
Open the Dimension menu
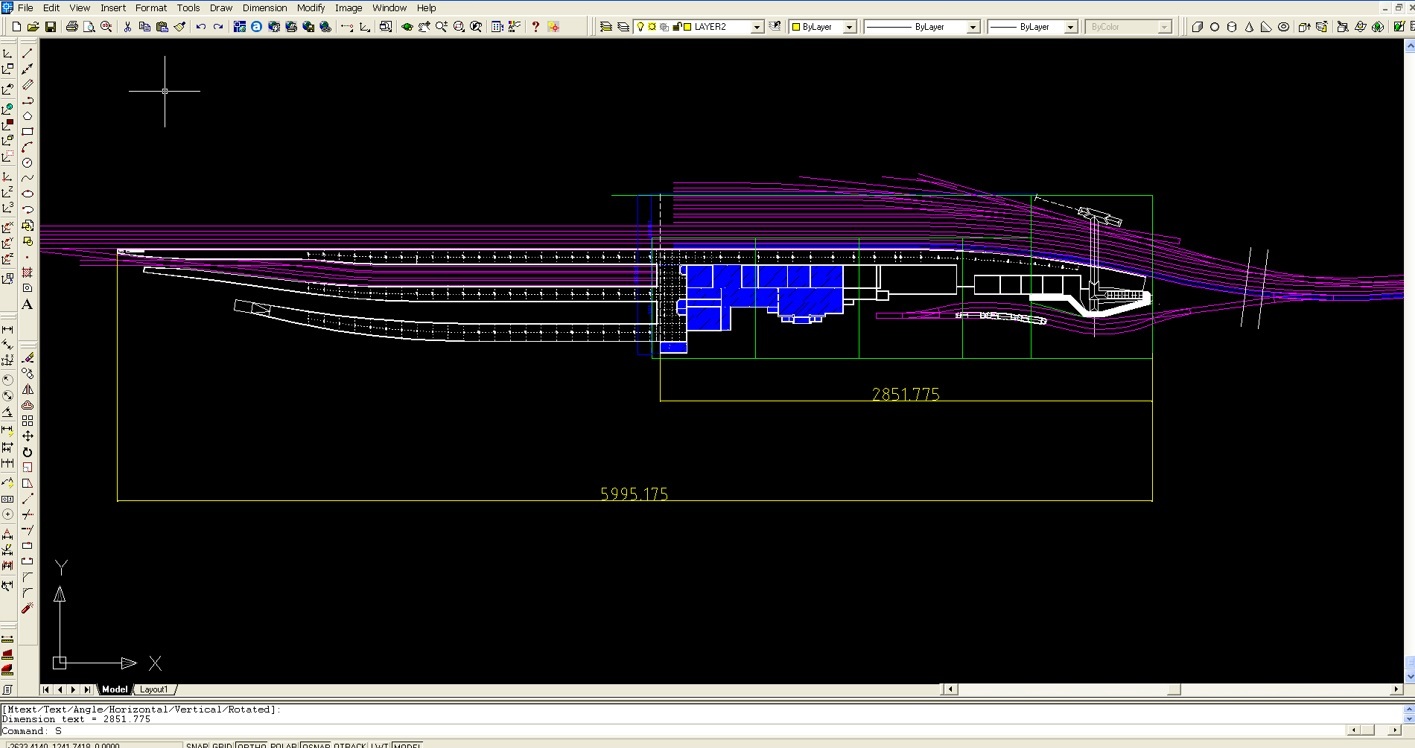click(264, 7)
